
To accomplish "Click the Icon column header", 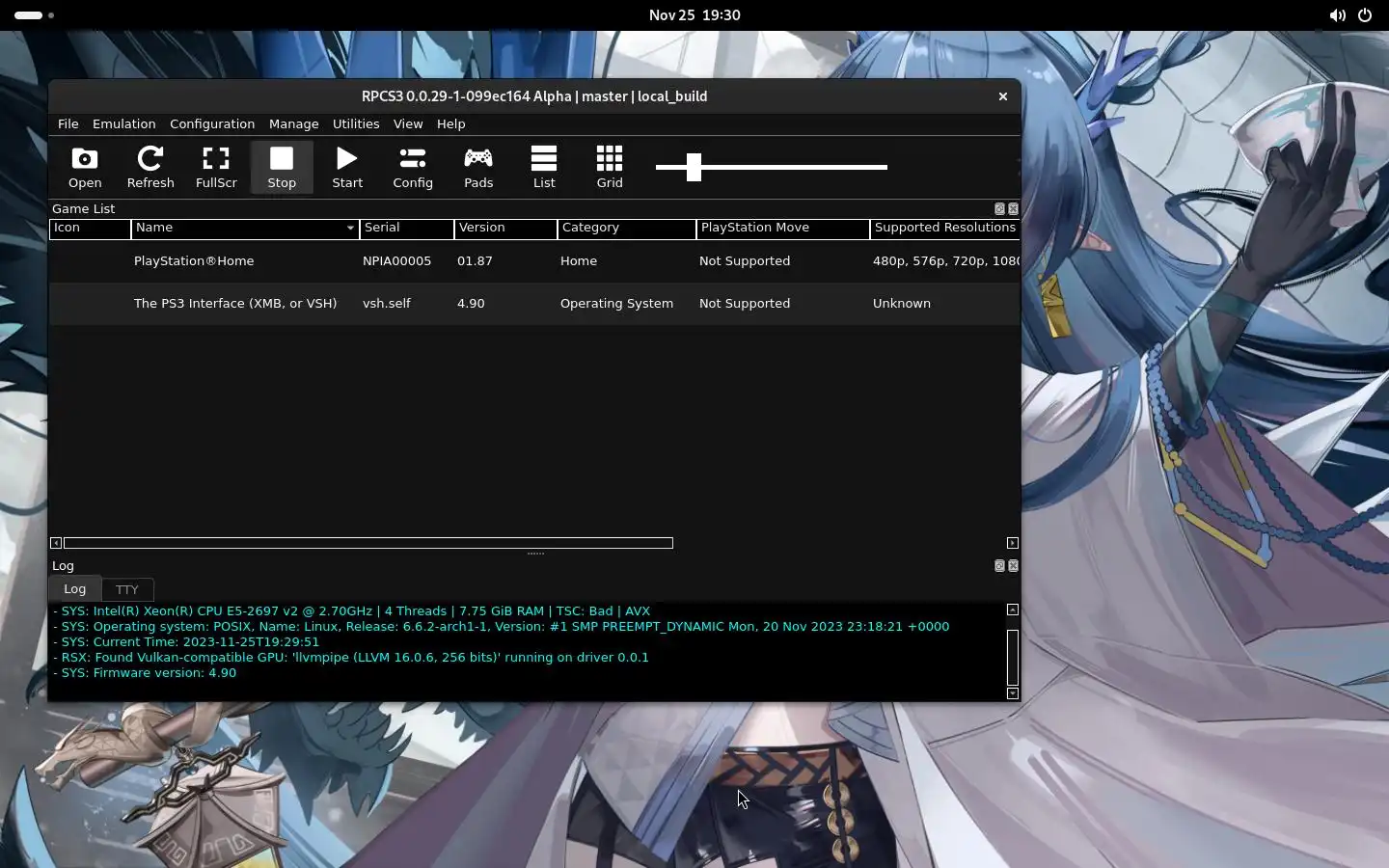I will [90, 229].
